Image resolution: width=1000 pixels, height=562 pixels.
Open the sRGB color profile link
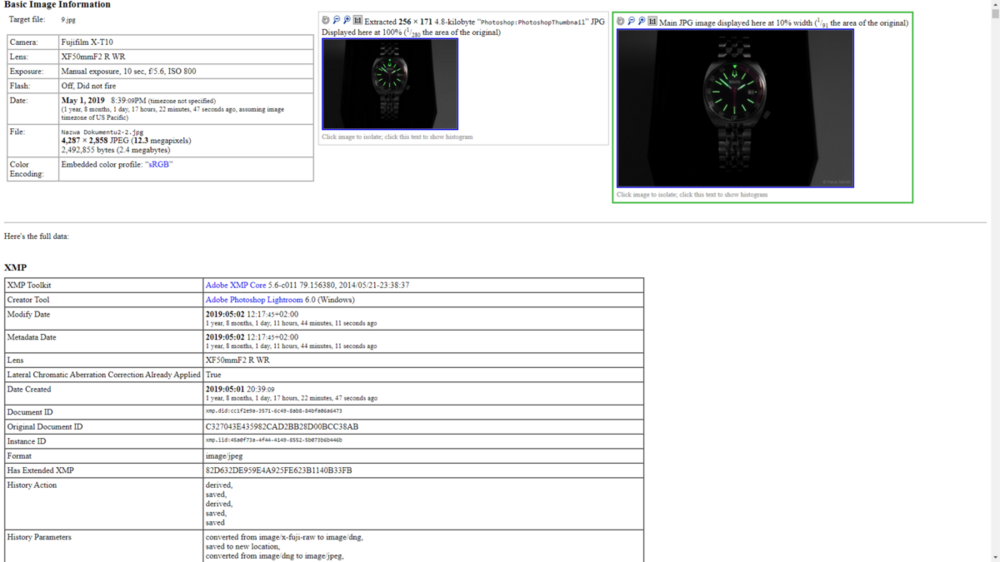pyautogui.click(x=159, y=165)
